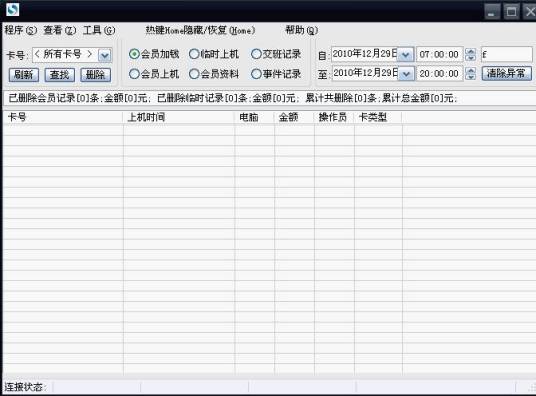
Task: Click the end time spinner arrows
Action: [471, 74]
